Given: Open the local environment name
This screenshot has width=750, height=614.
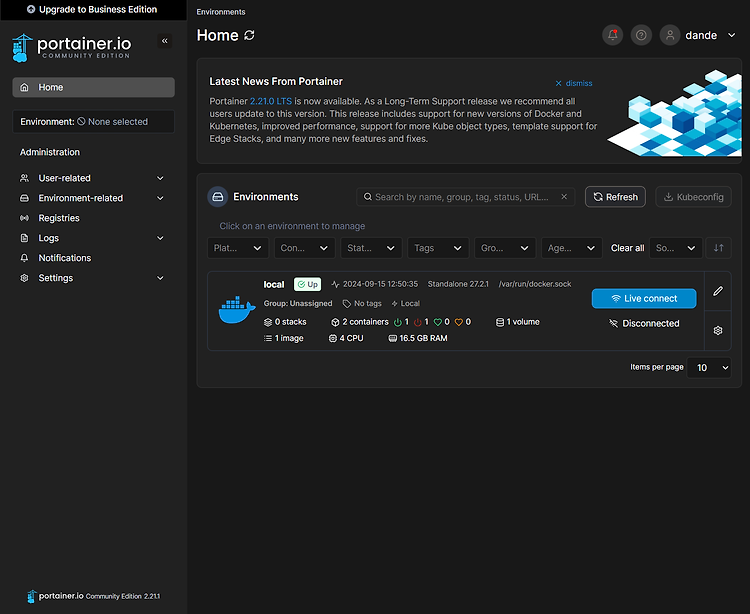Looking at the screenshot, I should pyautogui.click(x=274, y=285).
